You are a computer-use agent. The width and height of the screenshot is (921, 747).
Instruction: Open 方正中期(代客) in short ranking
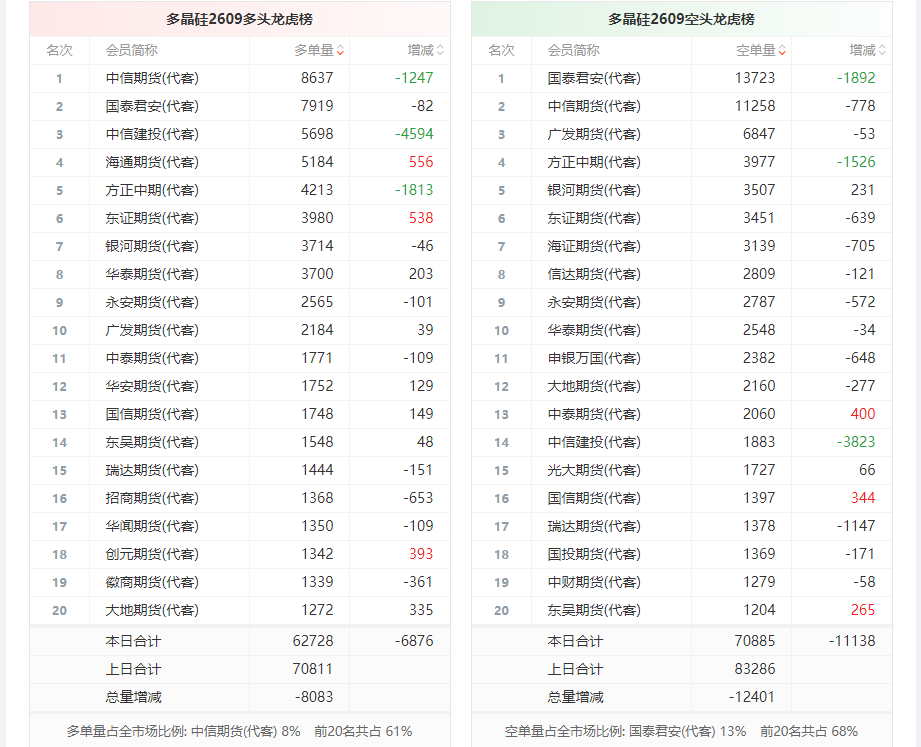594,162
